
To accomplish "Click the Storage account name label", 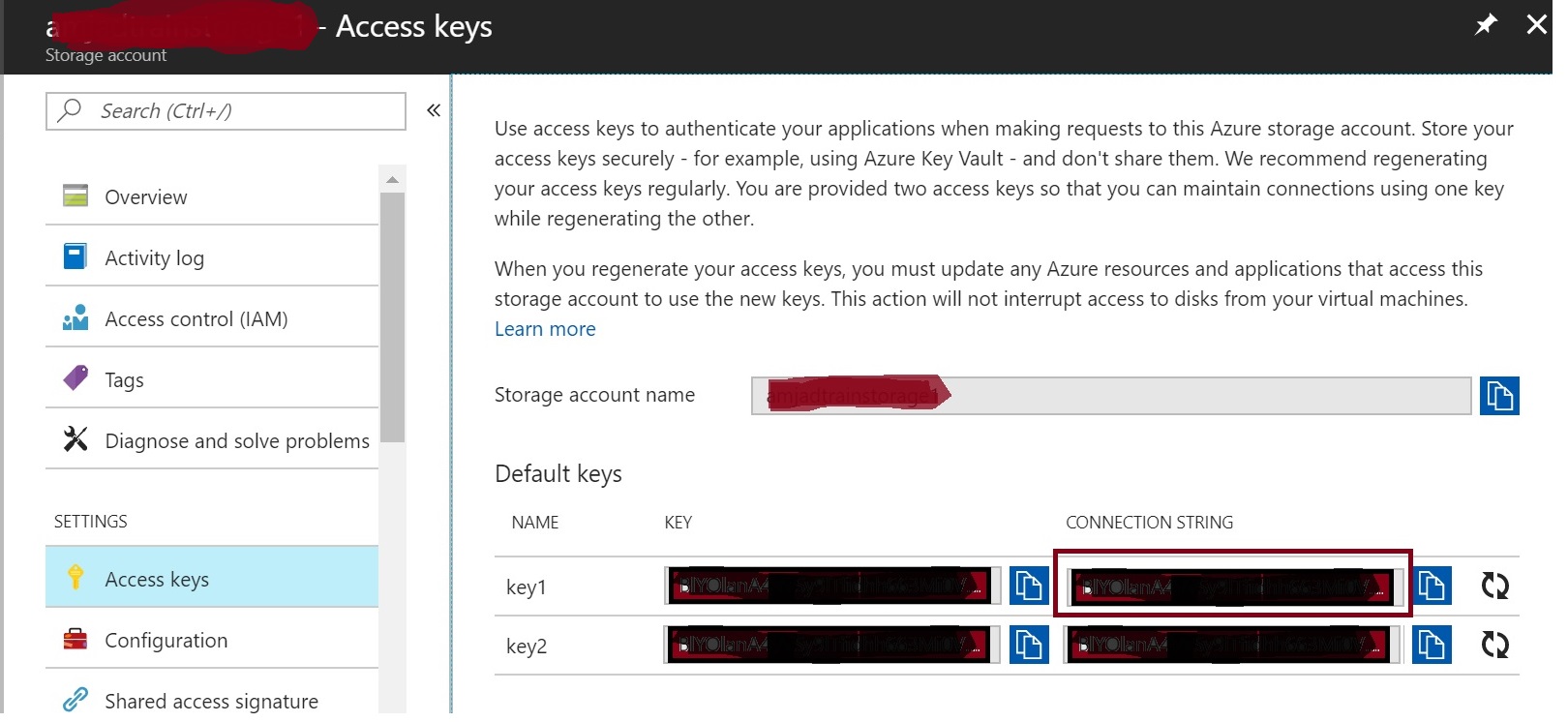I will [594, 395].
